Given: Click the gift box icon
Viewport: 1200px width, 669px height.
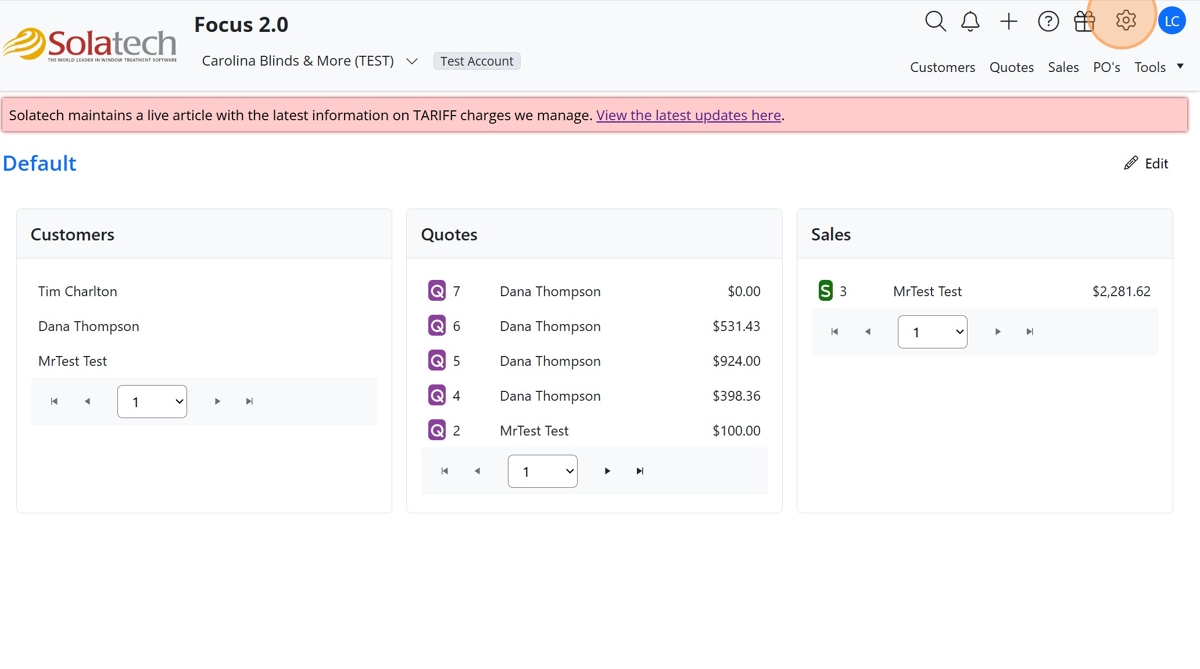Looking at the screenshot, I should click(x=1084, y=21).
